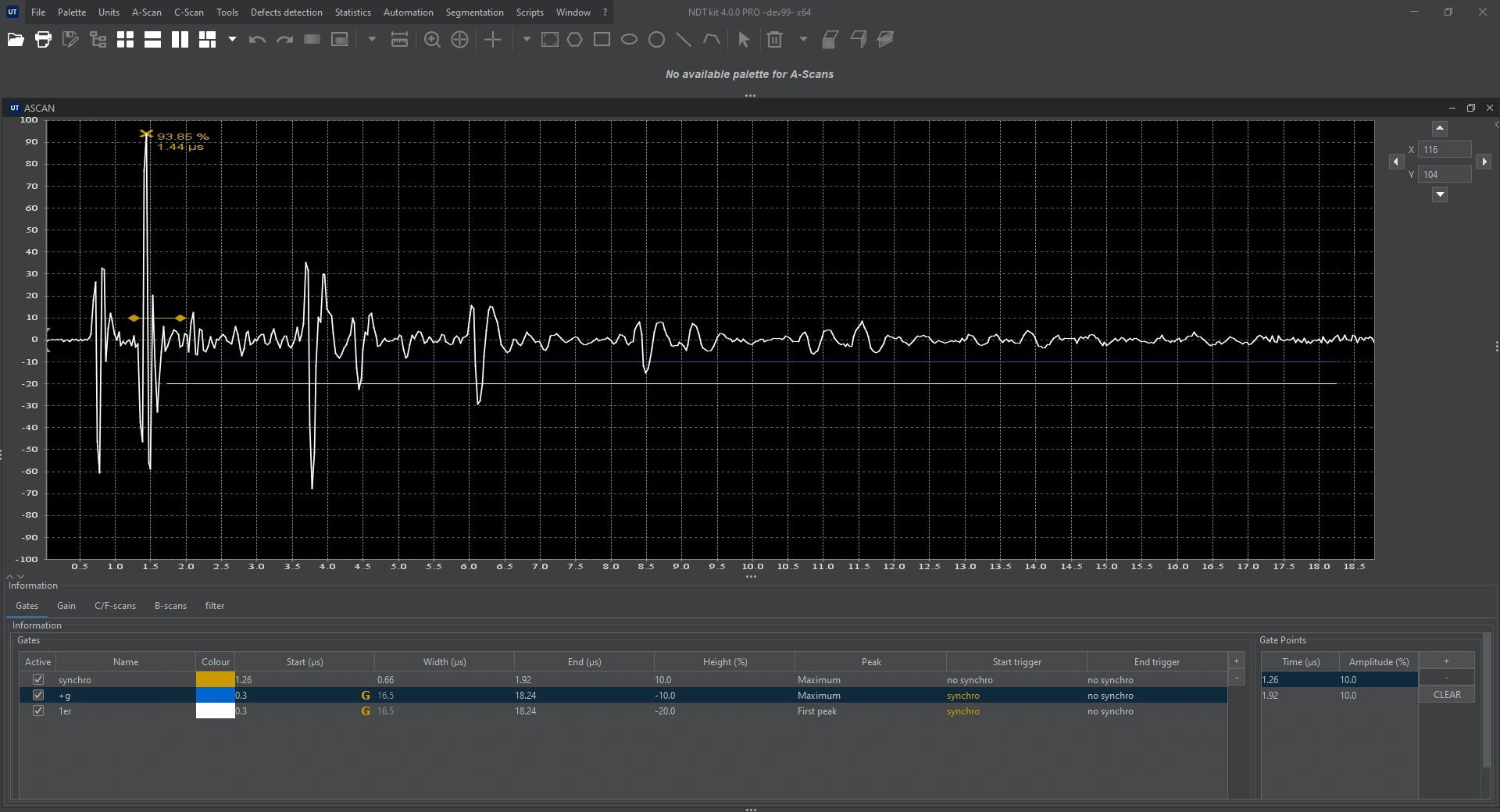Click the tree hierarchy icon
The image size is (1500, 812).
click(98, 40)
